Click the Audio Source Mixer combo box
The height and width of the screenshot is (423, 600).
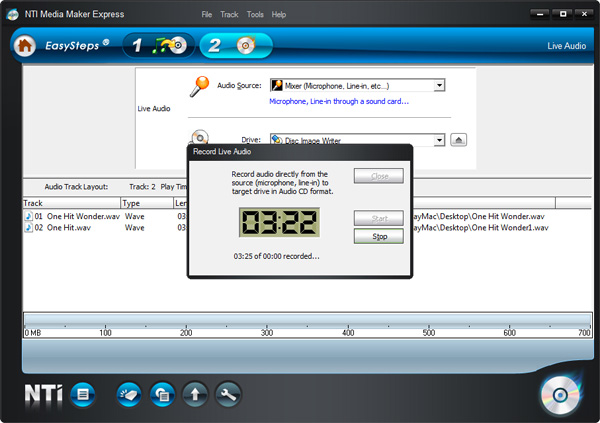click(357, 85)
